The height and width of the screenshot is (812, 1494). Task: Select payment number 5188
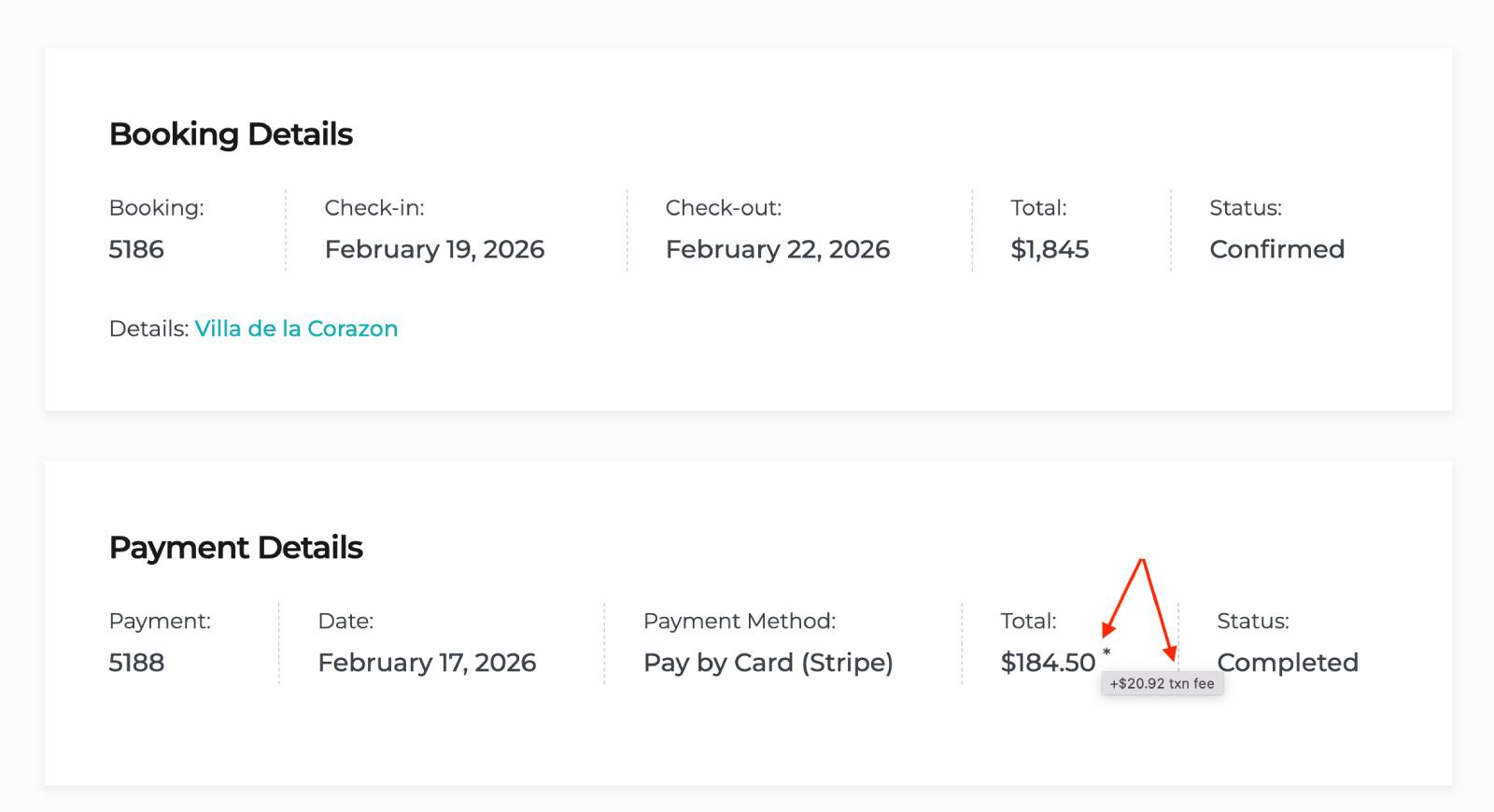[x=136, y=663]
